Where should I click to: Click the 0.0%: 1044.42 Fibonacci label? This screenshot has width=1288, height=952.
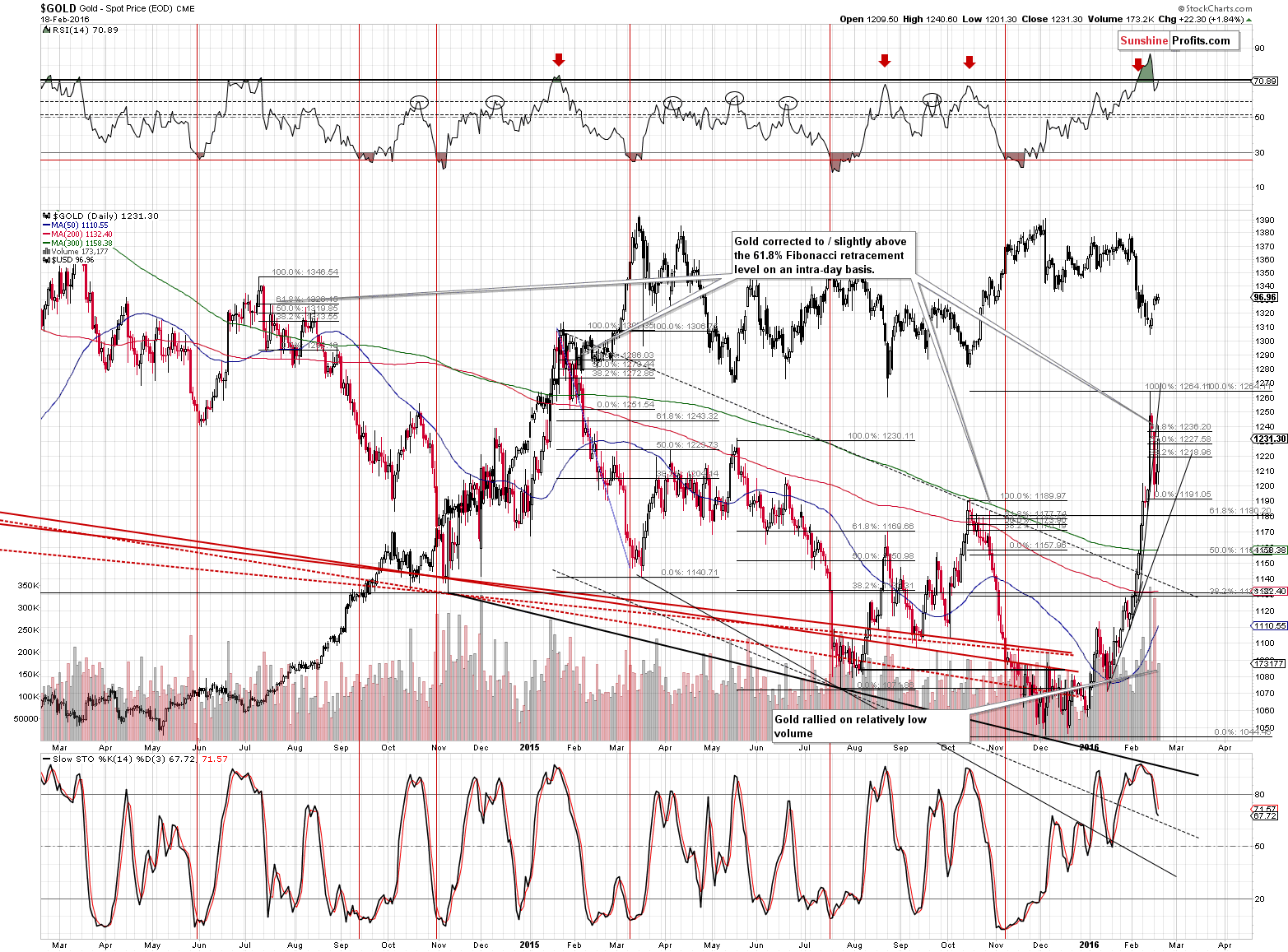(x=1243, y=731)
